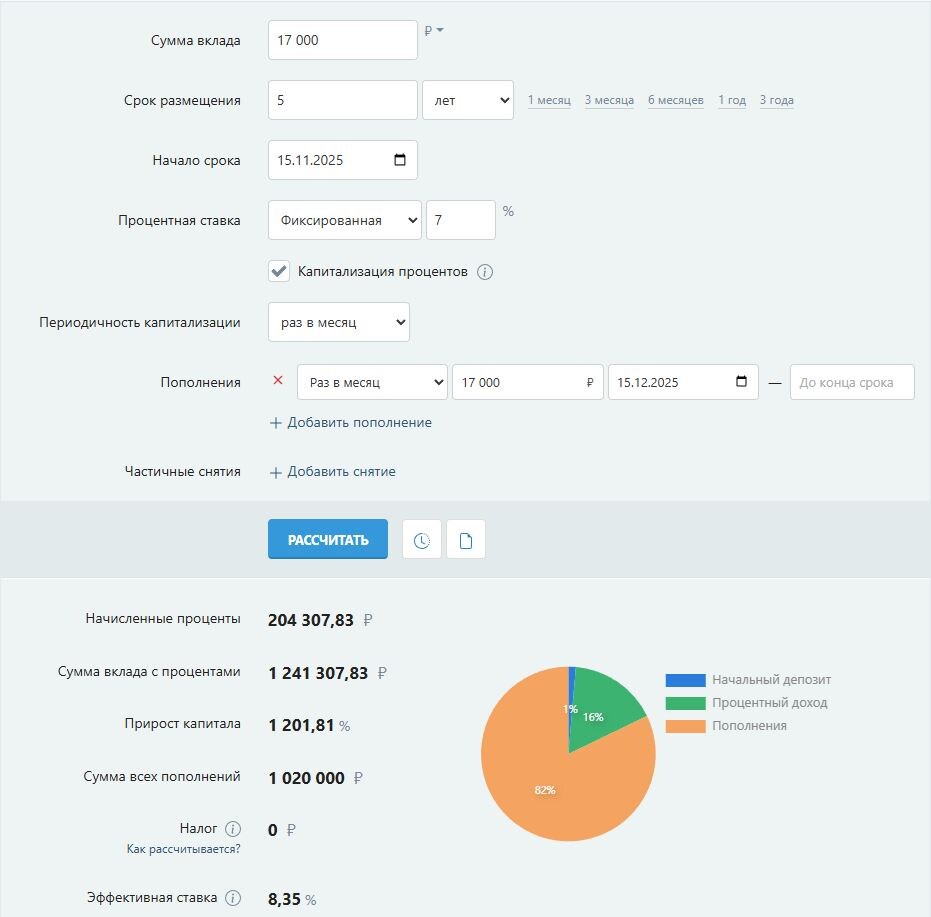Screen dimensions: 931x917
Task: Show info icon next to Налог
Action: point(233,829)
